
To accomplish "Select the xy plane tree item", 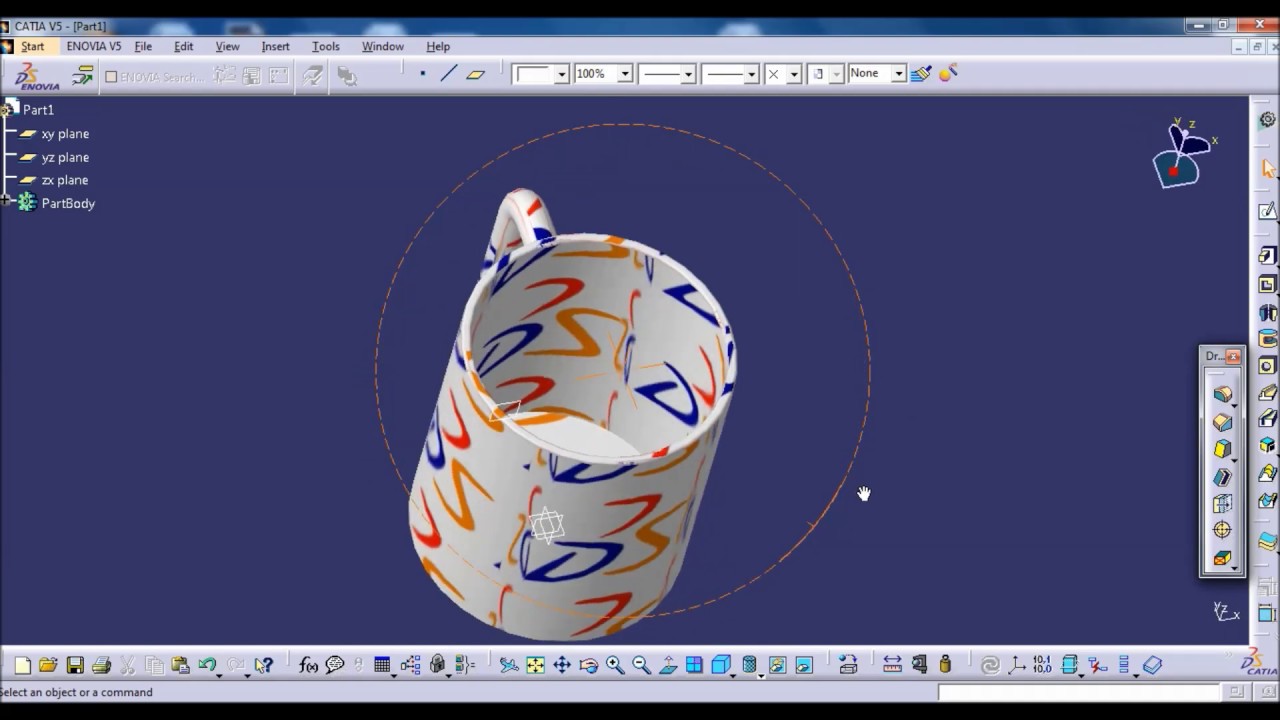I will [x=65, y=134].
